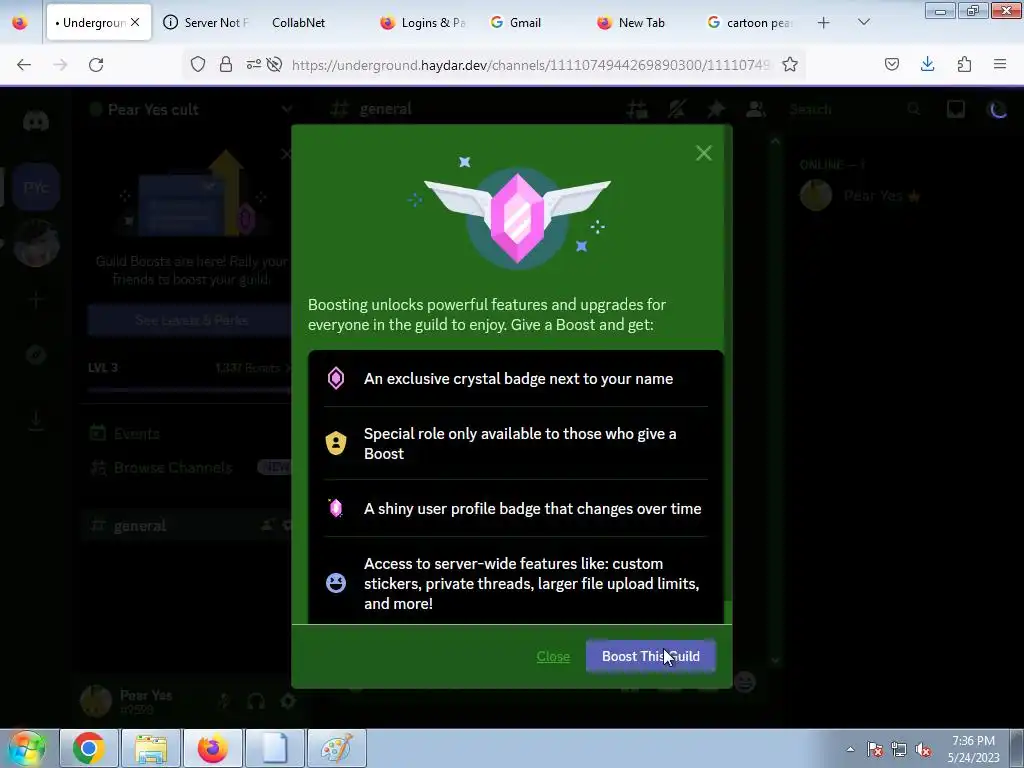Click the Pear Yes member in the online list

[872, 196]
